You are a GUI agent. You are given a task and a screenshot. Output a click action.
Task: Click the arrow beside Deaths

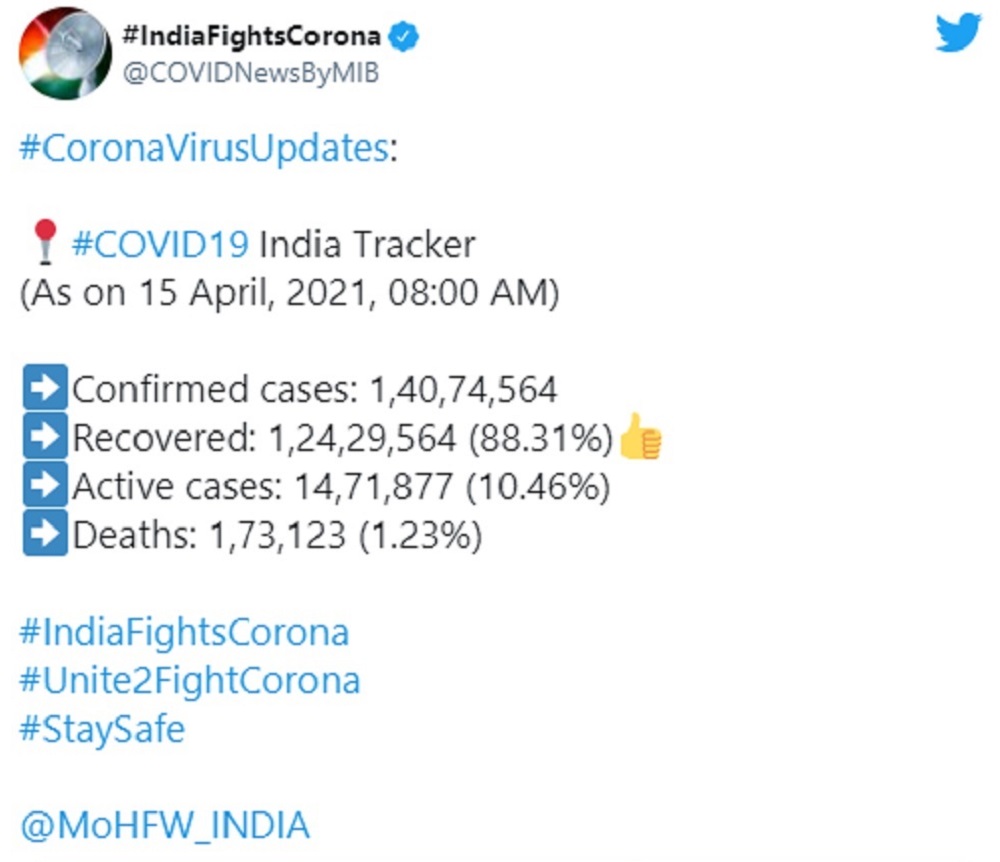coord(44,537)
